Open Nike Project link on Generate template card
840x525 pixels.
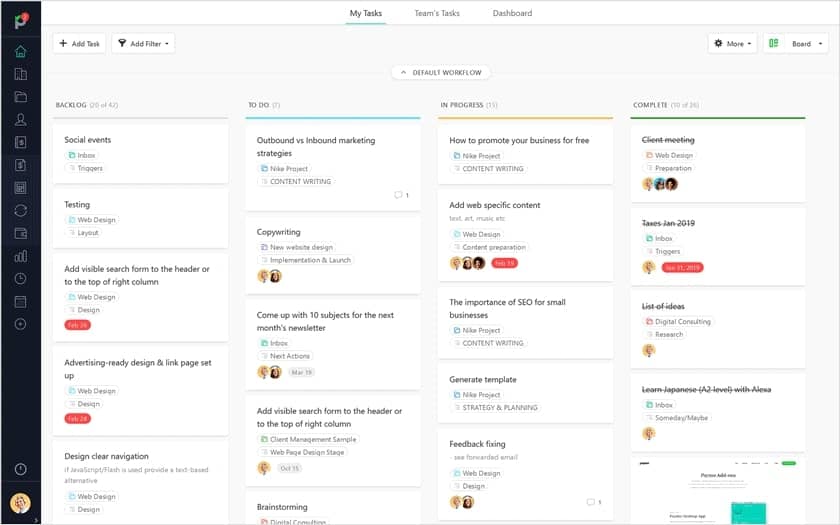(481, 394)
